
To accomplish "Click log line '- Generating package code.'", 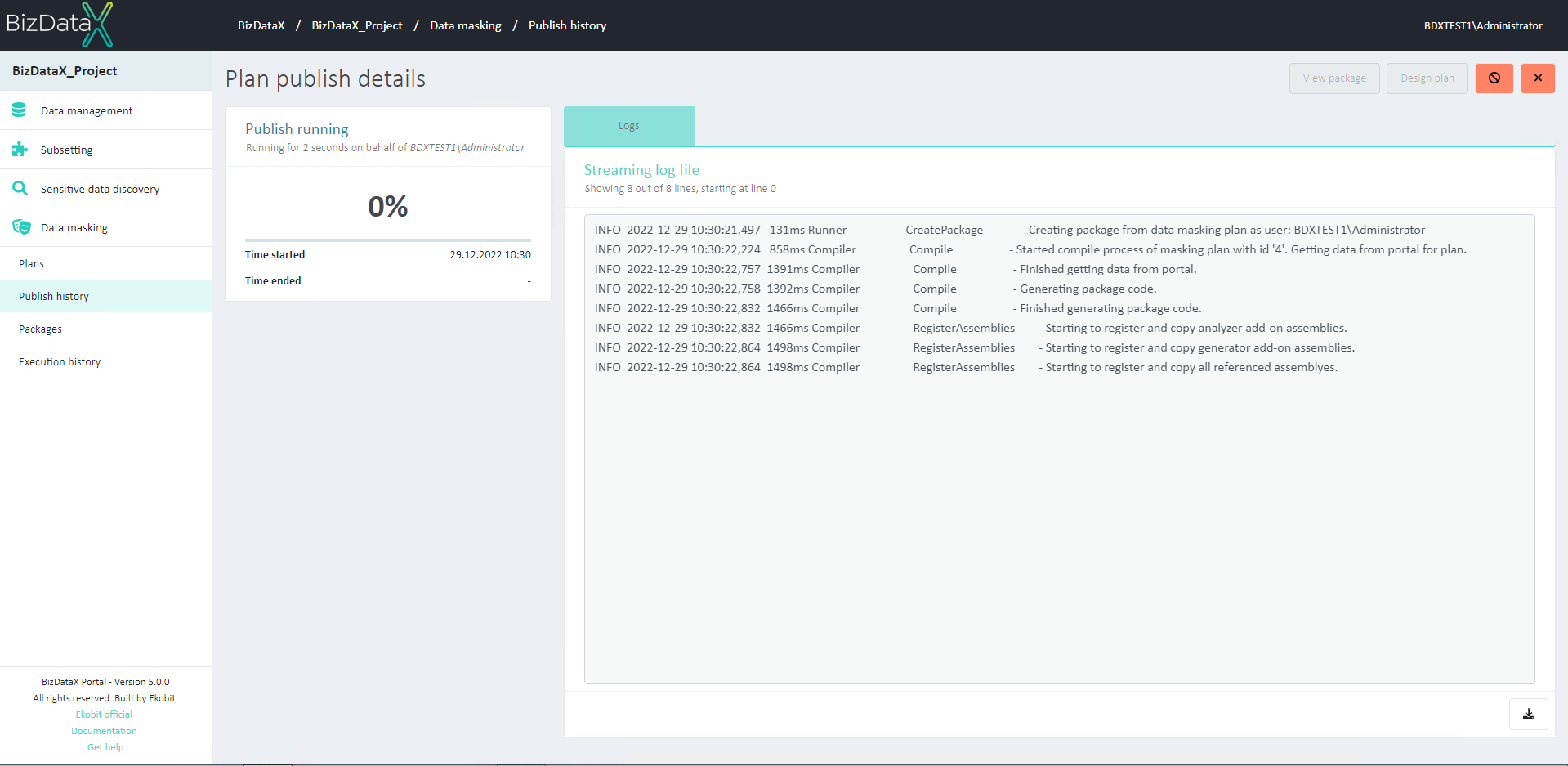I will point(876,289).
